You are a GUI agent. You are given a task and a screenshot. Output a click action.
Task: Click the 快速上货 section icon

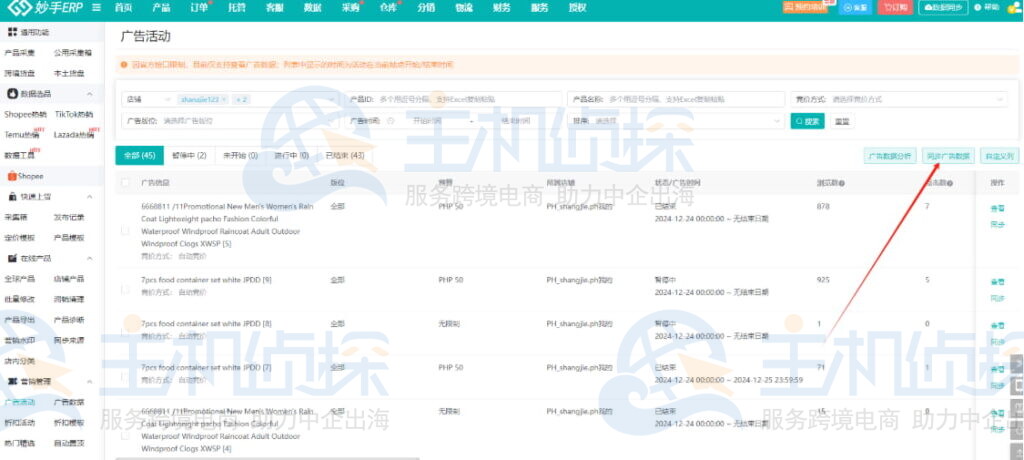[x=12, y=197]
